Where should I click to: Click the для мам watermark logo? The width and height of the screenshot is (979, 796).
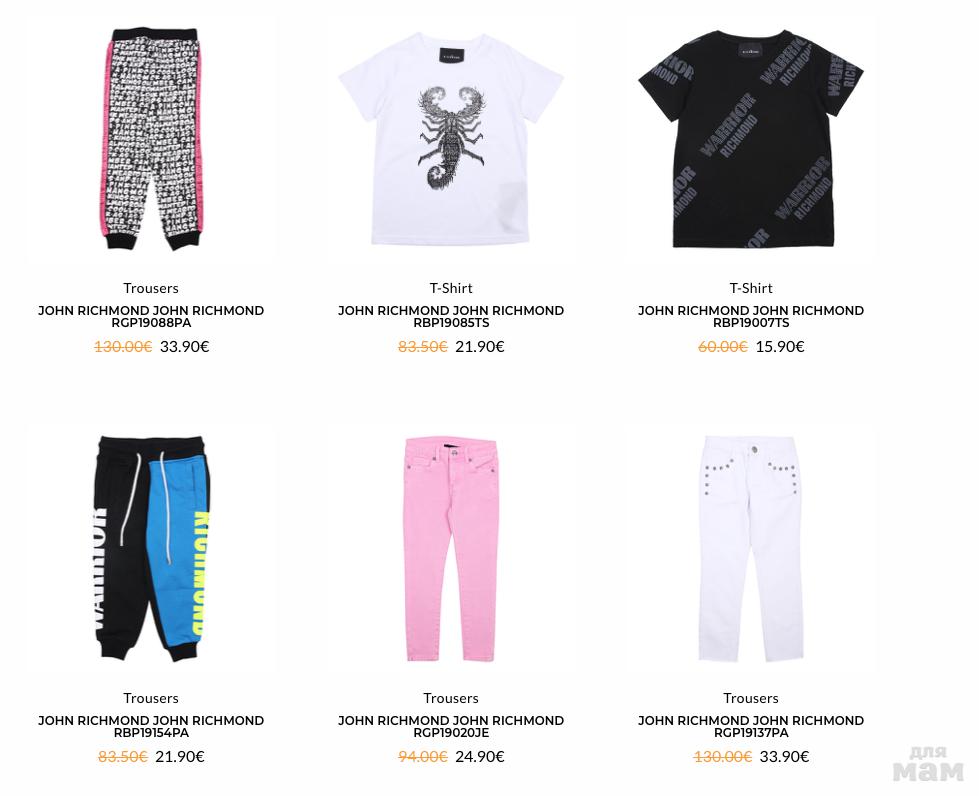pos(928,764)
